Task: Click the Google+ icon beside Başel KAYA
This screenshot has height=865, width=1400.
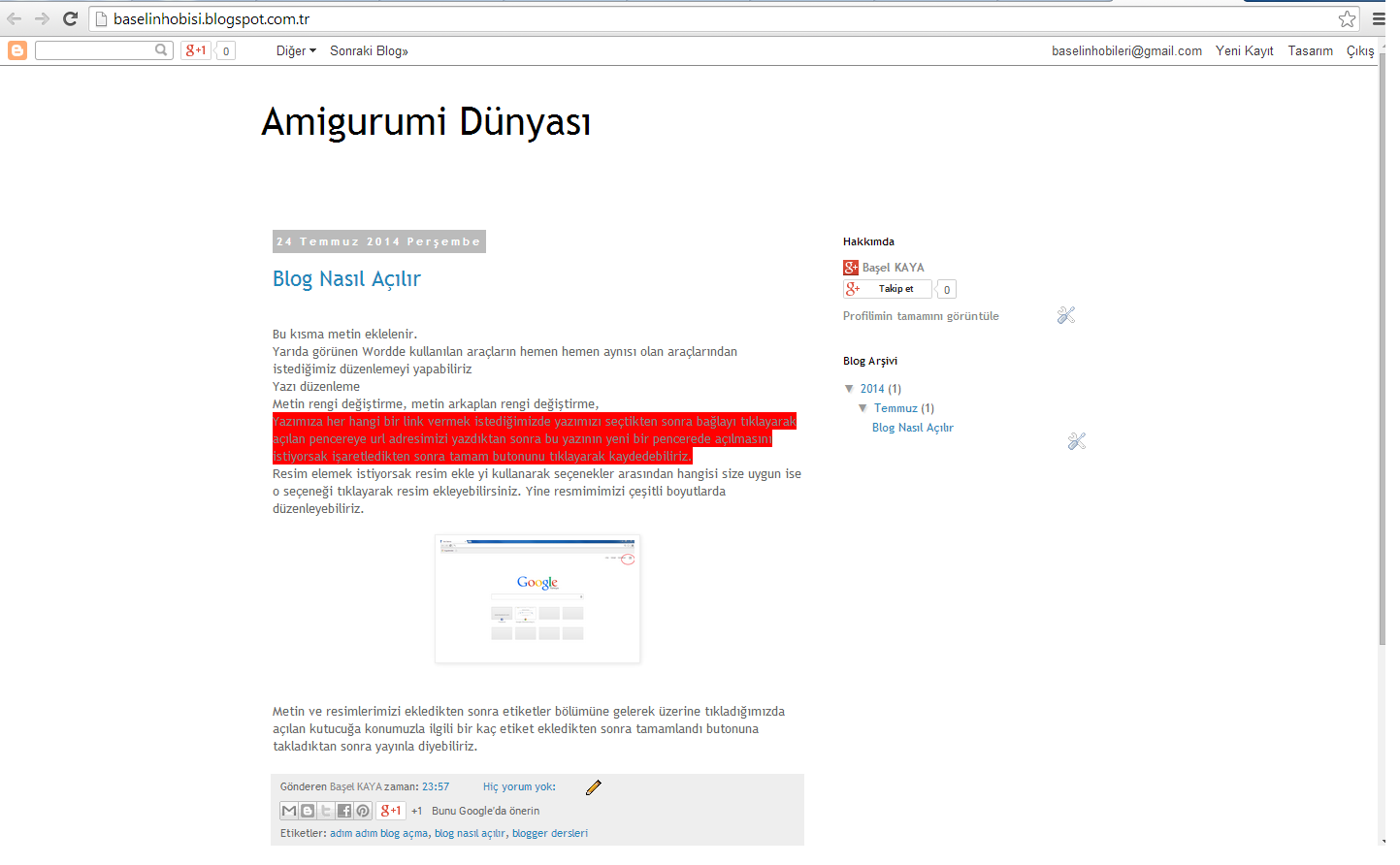Action: [x=851, y=268]
